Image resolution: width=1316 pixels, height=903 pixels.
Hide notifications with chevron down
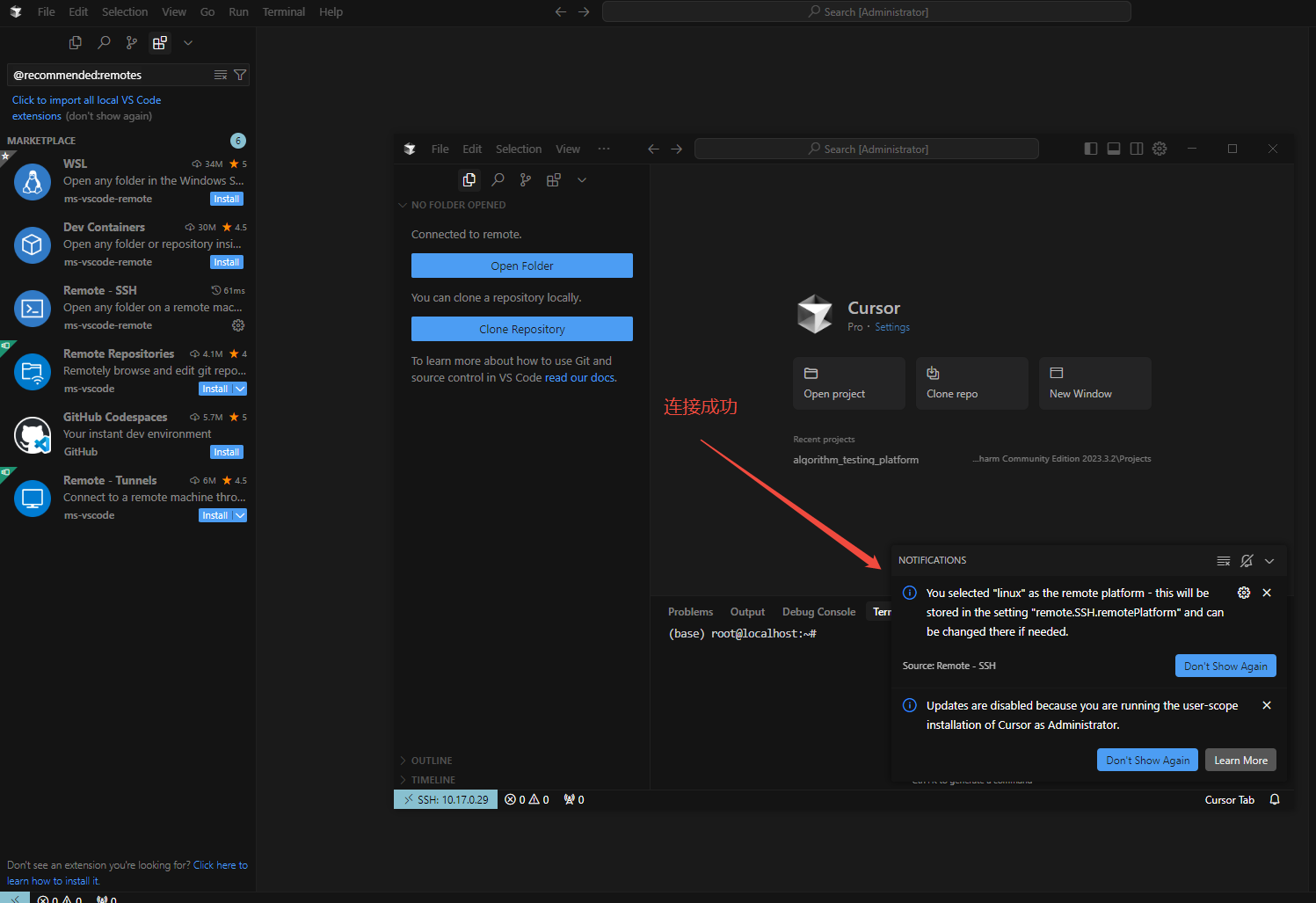tap(1269, 561)
